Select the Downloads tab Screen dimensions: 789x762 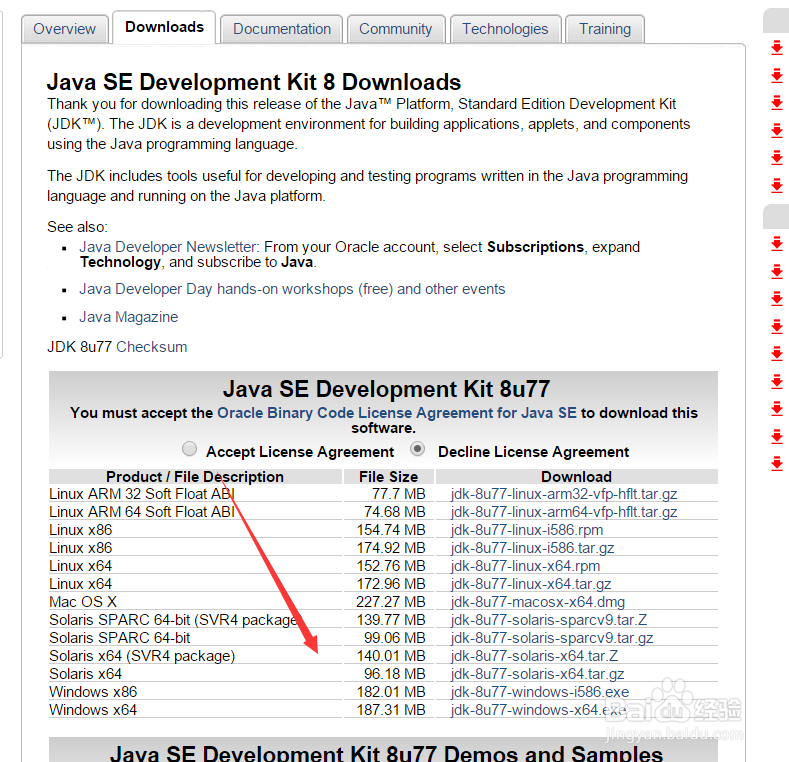[x=164, y=27]
